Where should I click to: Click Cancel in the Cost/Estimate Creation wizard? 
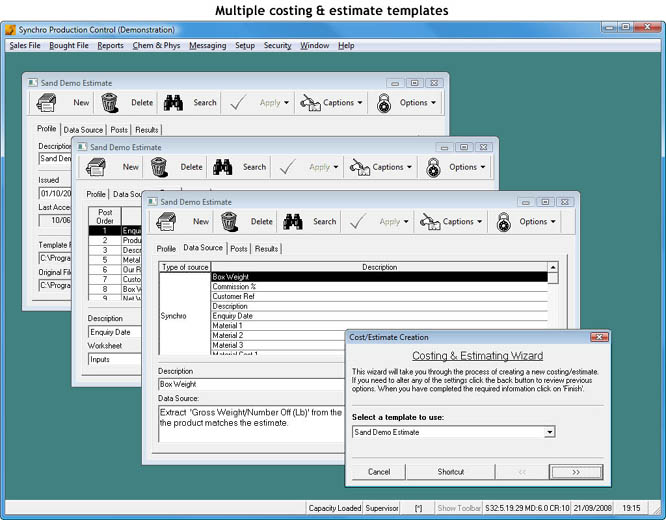tap(379, 472)
